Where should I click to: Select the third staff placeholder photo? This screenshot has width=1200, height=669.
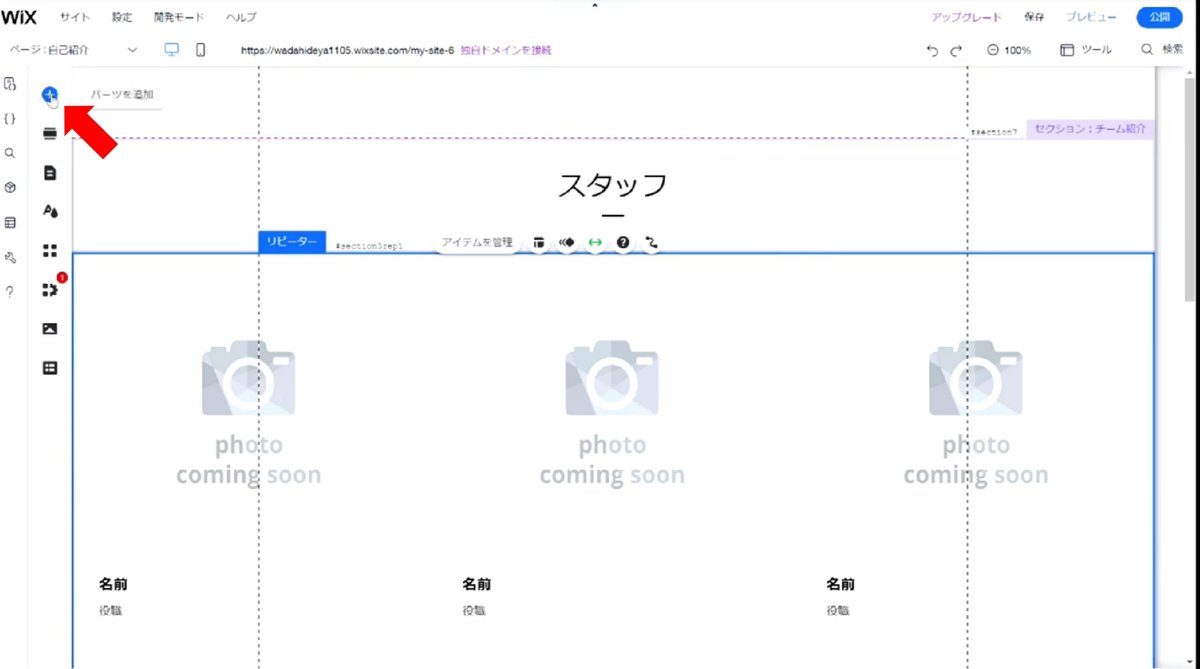(976, 412)
